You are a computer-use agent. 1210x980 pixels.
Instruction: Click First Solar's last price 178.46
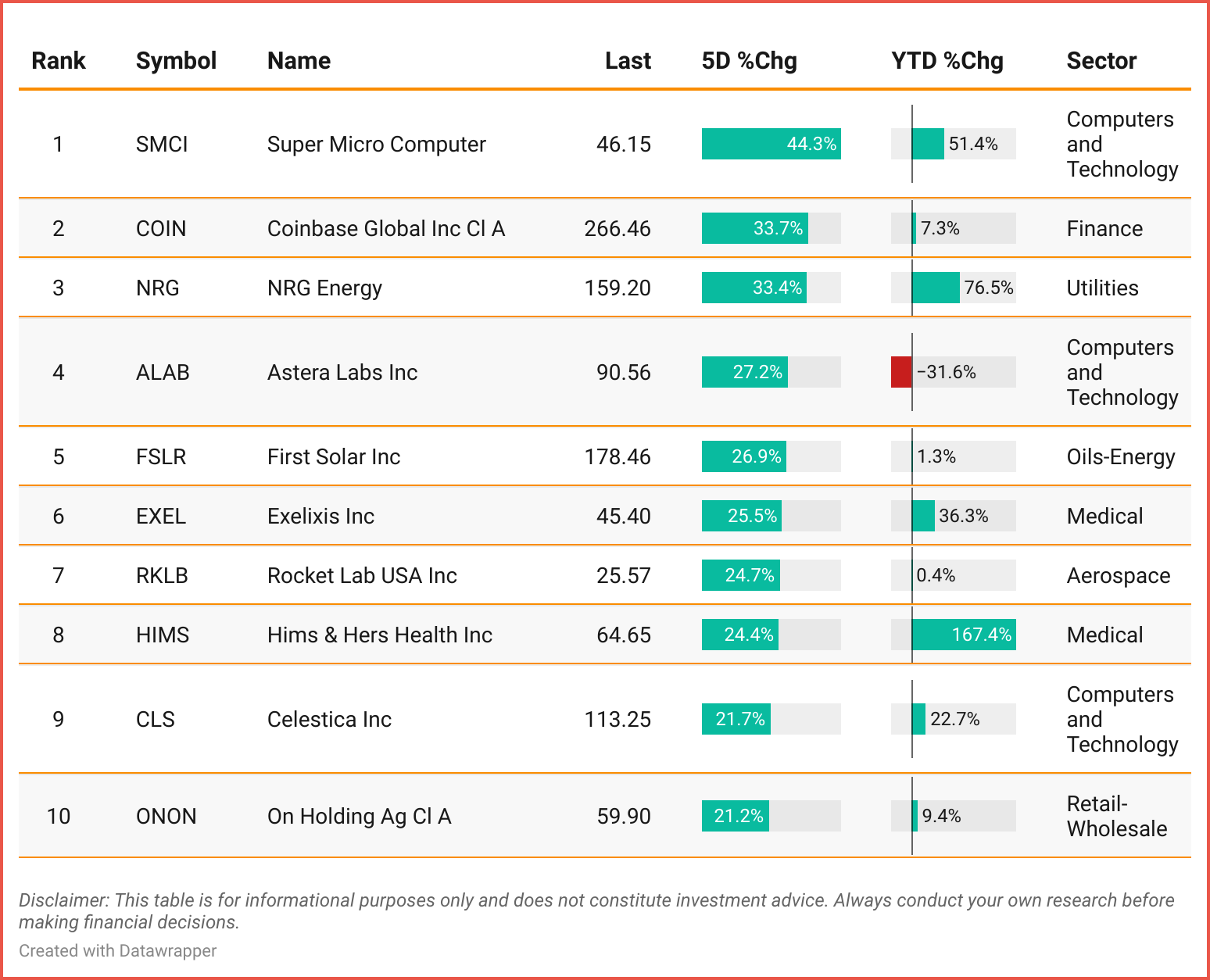point(617,457)
